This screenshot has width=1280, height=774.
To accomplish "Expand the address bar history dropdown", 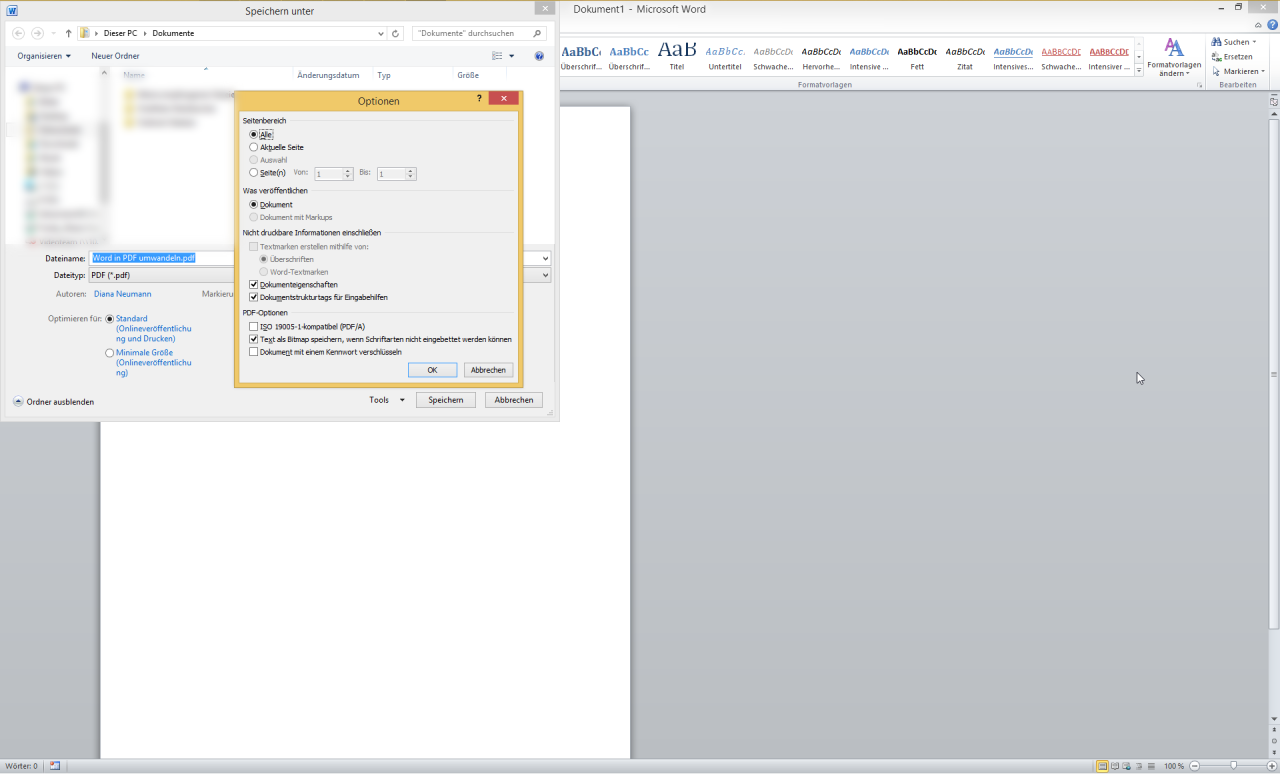I will 381,33.
